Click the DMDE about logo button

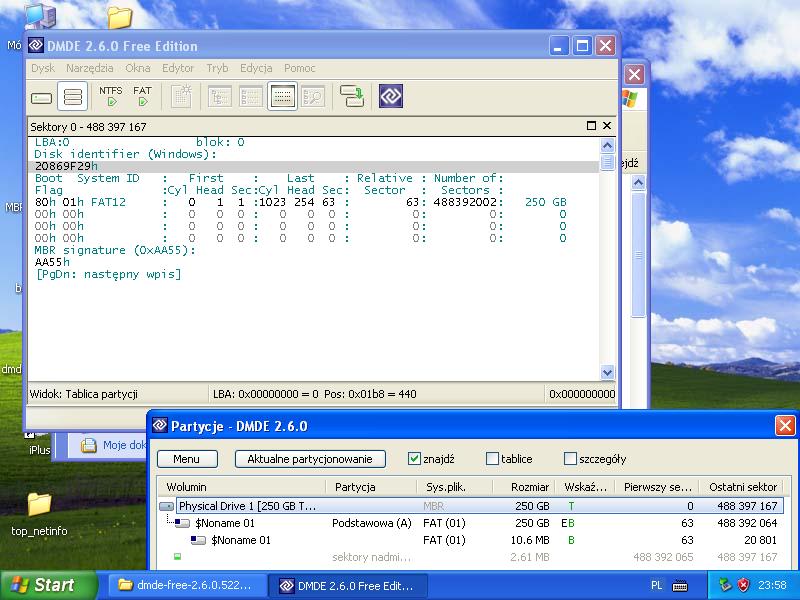(391, 96)
